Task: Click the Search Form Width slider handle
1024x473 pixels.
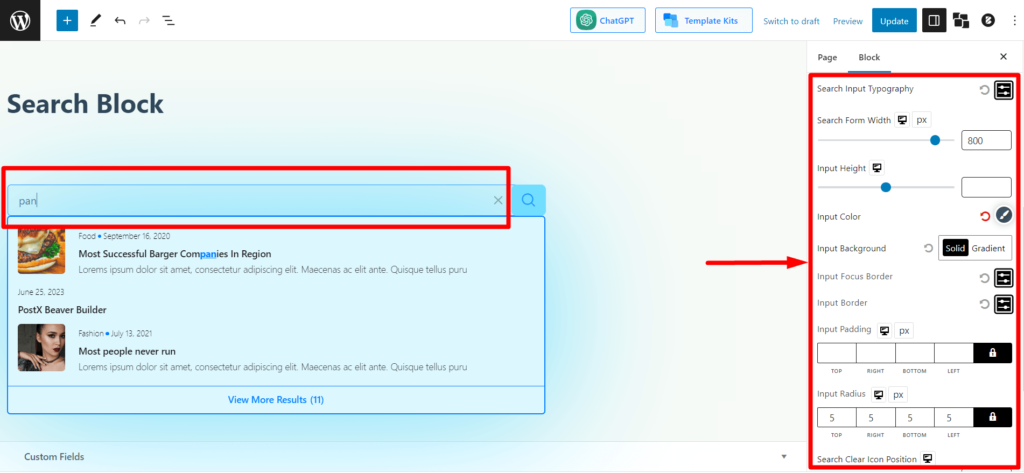Action: click(x=935, y=140)
